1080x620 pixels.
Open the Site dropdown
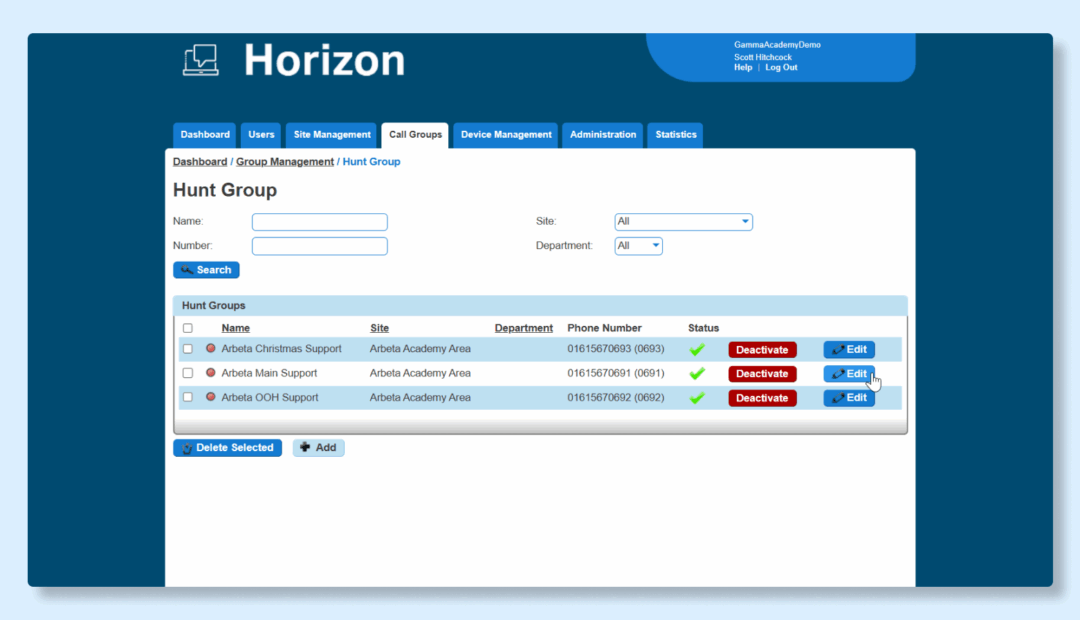pyautogui.click(x=683, y=221)
